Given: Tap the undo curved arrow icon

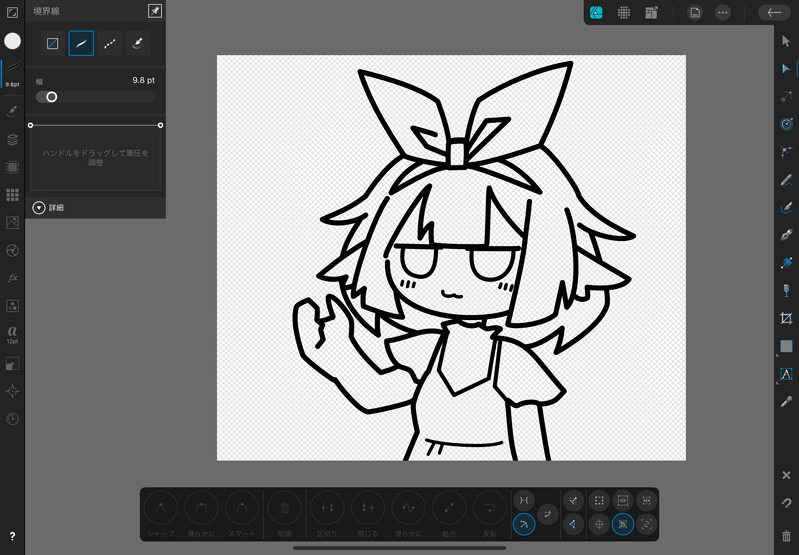Looking at the screenshot, I should (786, 503).
